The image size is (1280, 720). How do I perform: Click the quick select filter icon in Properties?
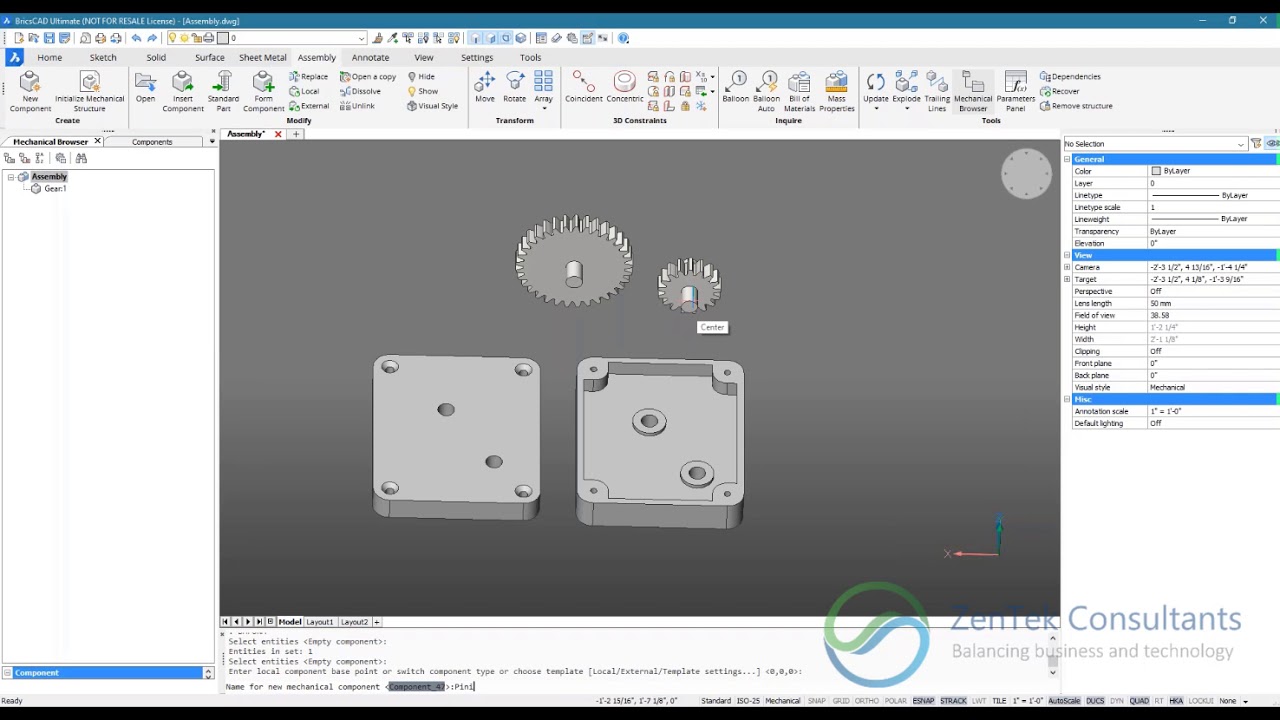click(1257, 144)
